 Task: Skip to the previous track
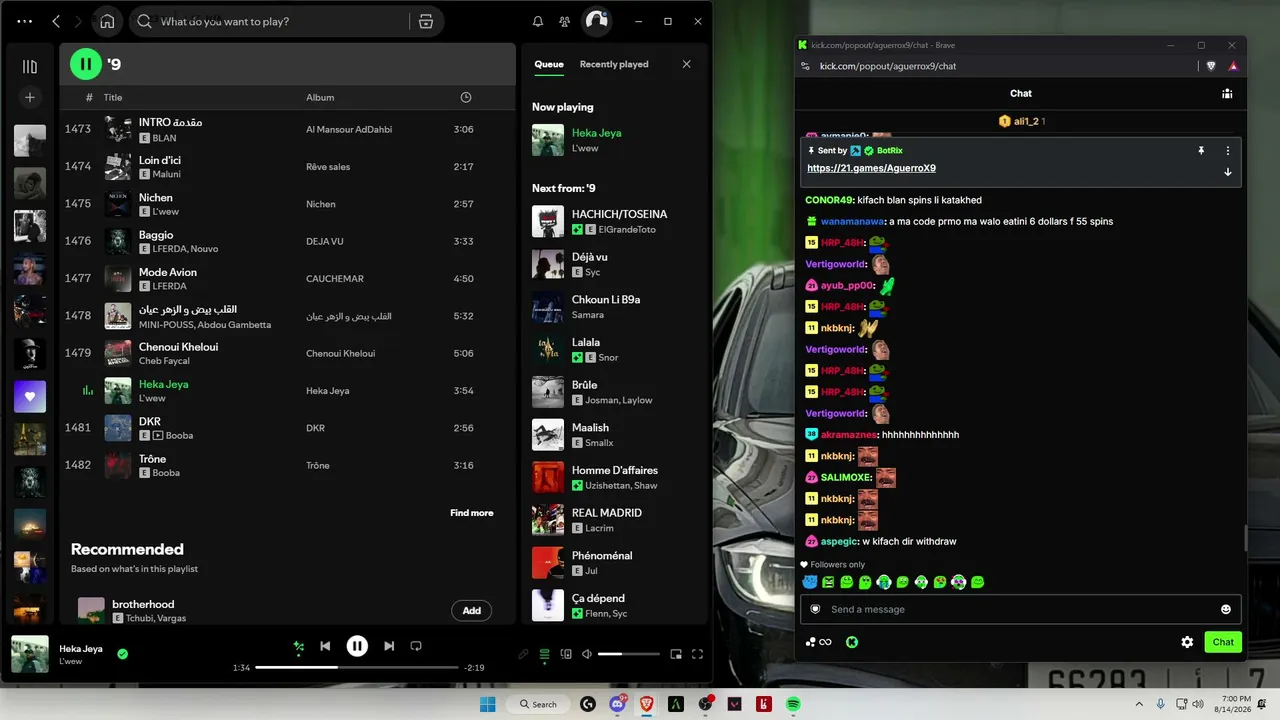pyautogui.click(x=325, y=646)
